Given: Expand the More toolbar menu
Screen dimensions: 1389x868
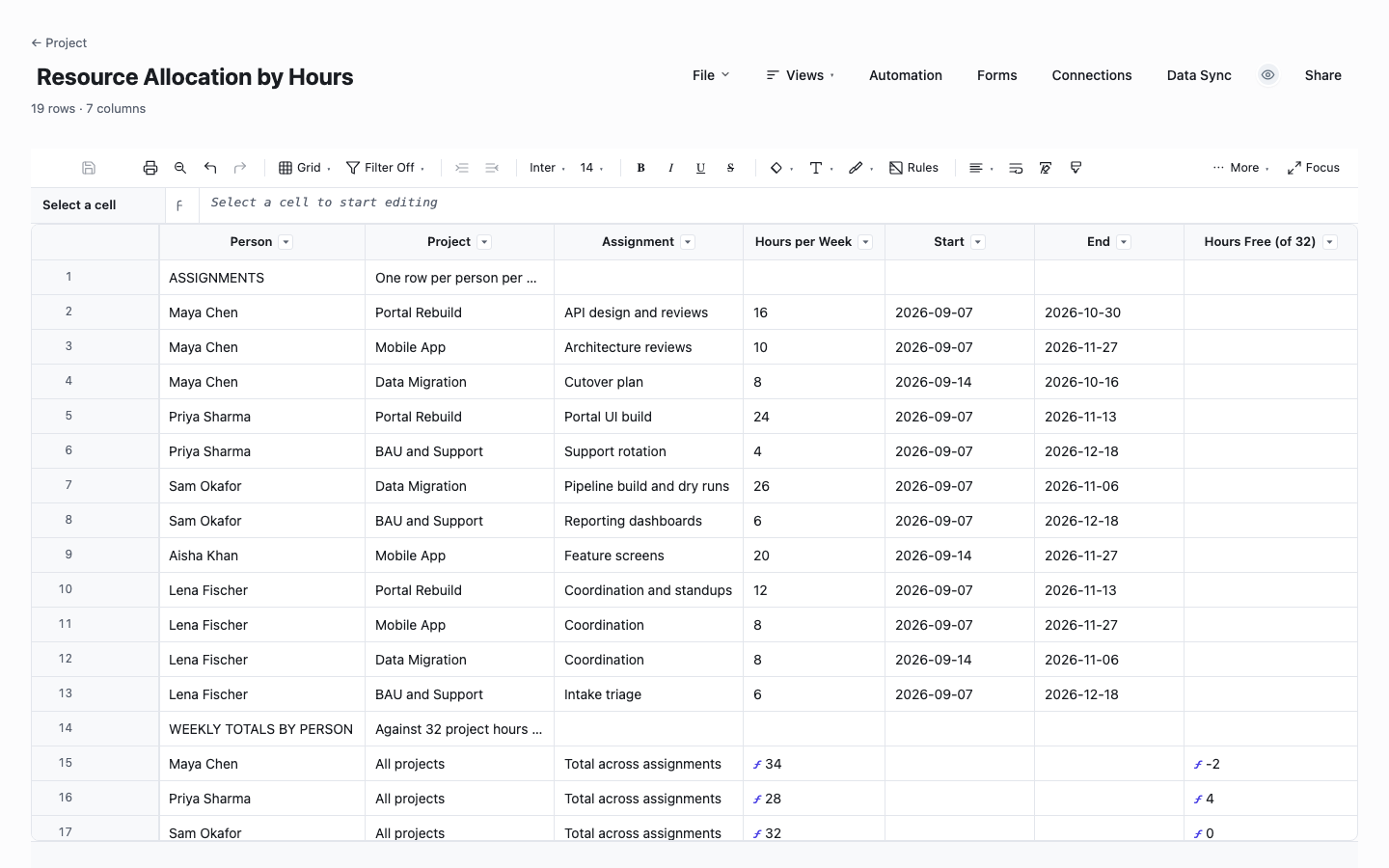Looking at the screenshot, I should pyautogui.click(x=1241, y=168).
